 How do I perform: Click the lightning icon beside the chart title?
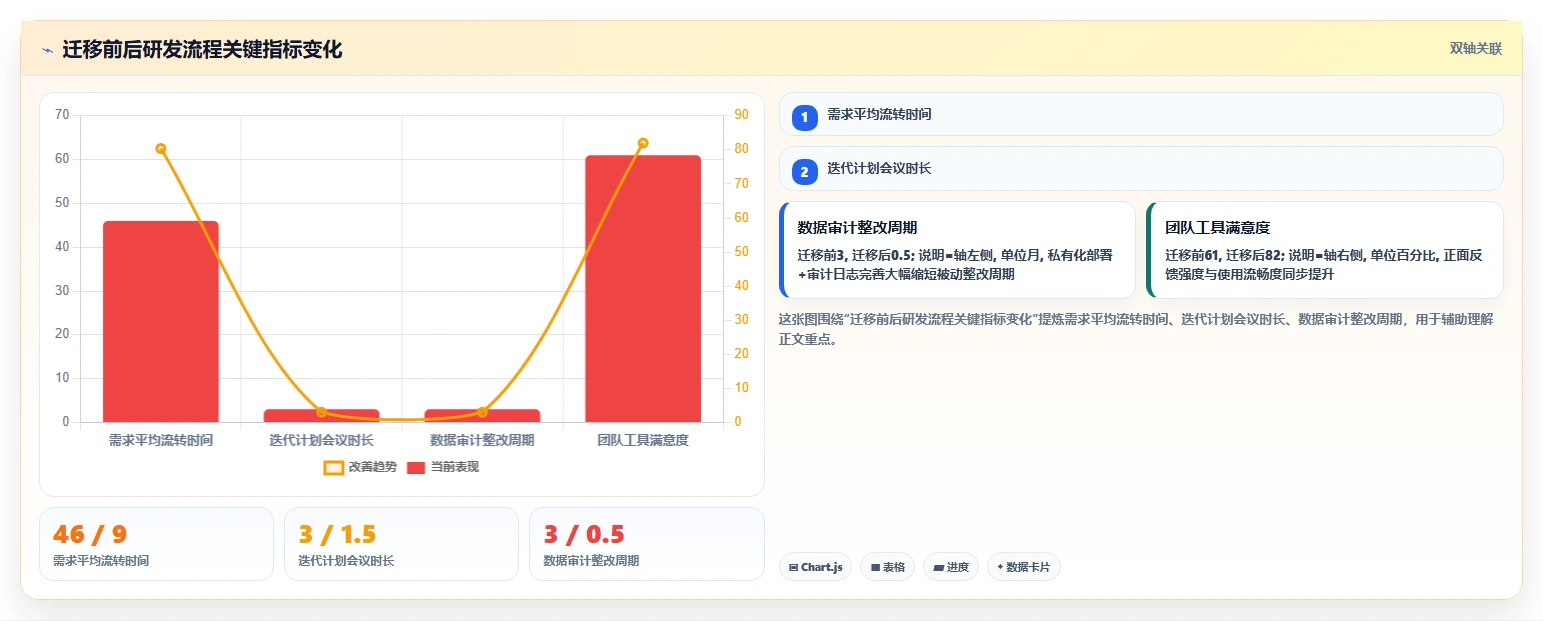(47, 50)
